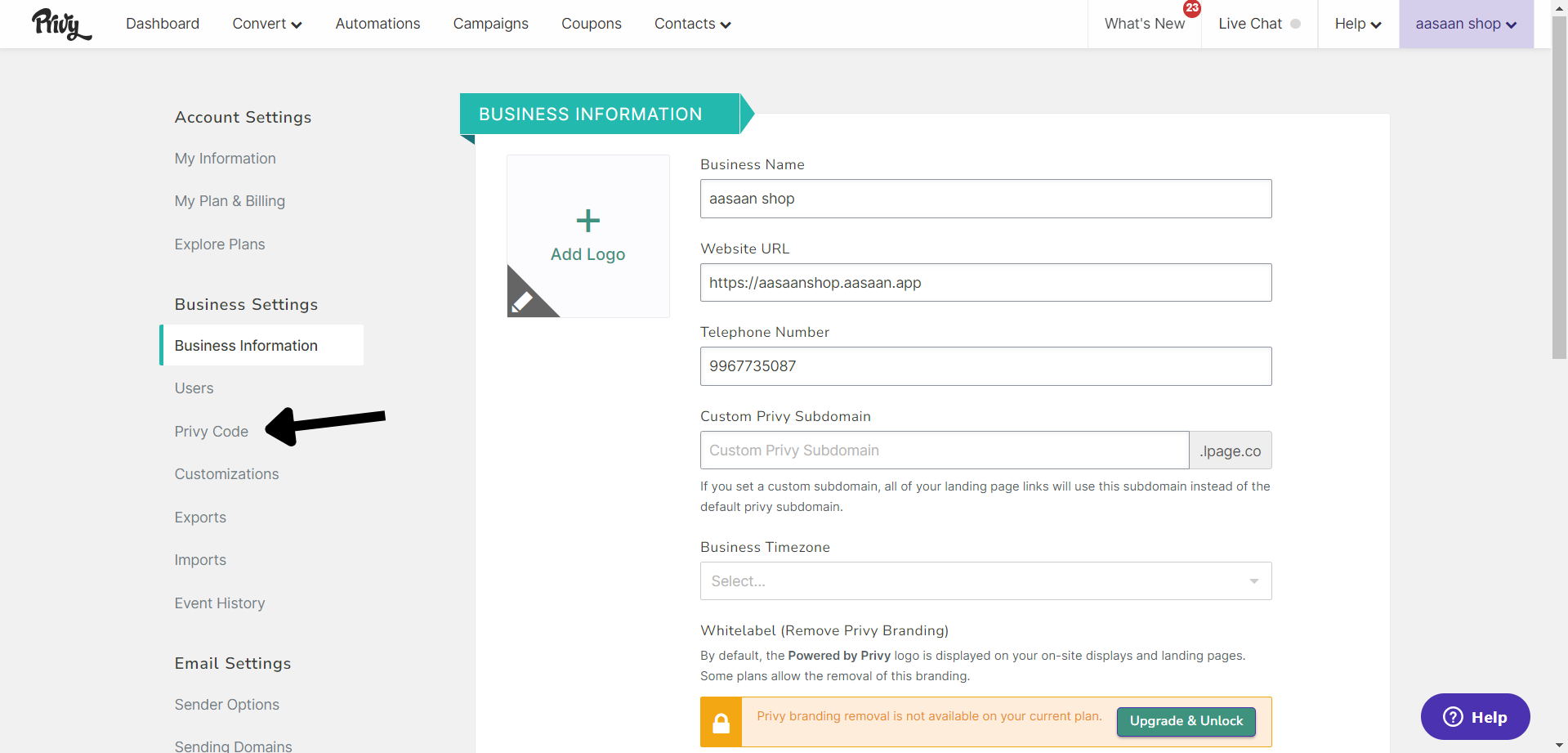Click the notification badge on What's New
The image size is (1568, 753).
pos(1192,8)
